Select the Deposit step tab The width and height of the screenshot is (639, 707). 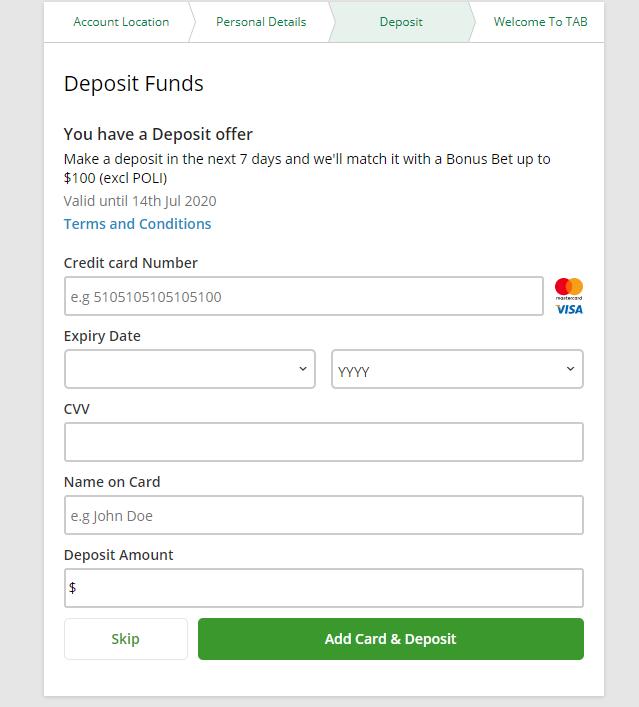coord(401,21)
